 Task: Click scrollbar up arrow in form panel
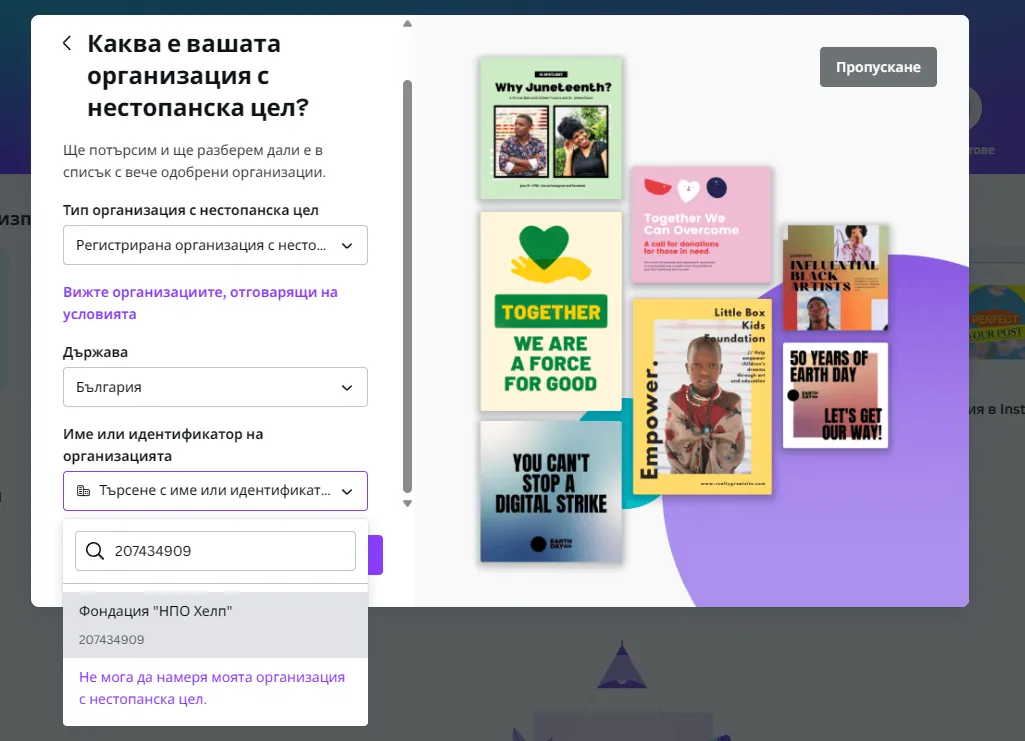click(x=407, y=23)
